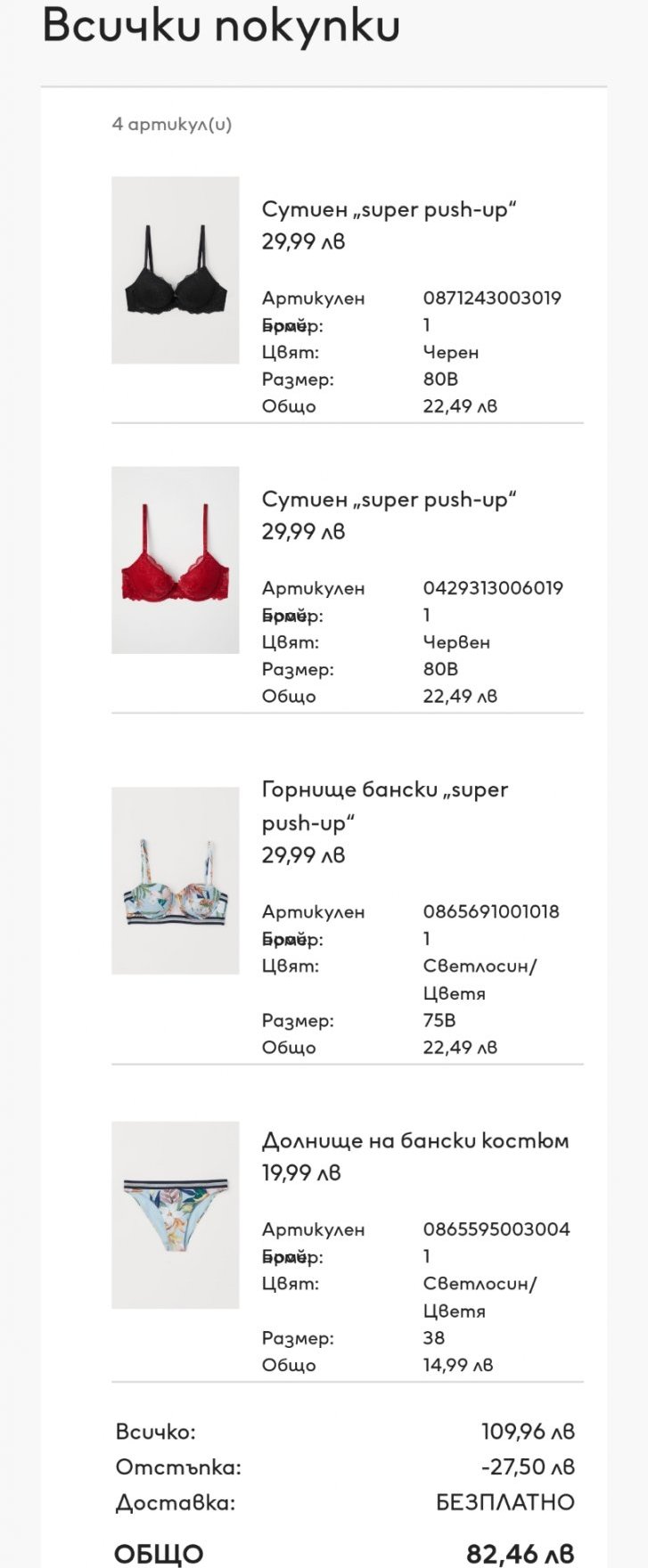Open first product title 'Сутиен super push-up' (black)
Viewport: 648px width, 1568px height.
[x=390, y=210]
